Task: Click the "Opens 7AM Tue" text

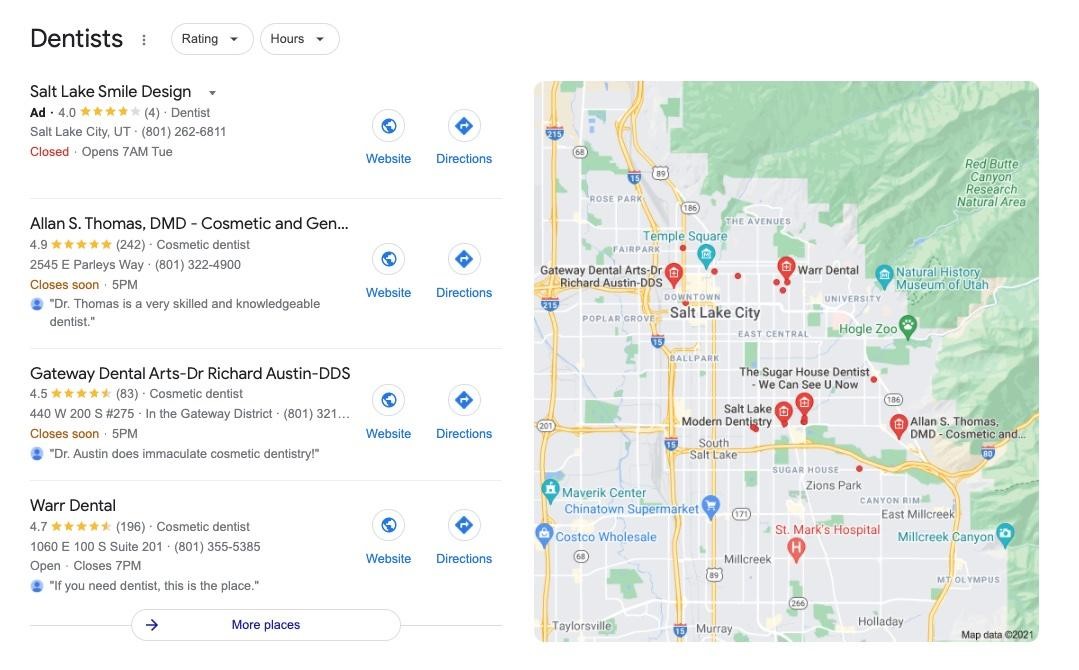Action: coord(127,152)
